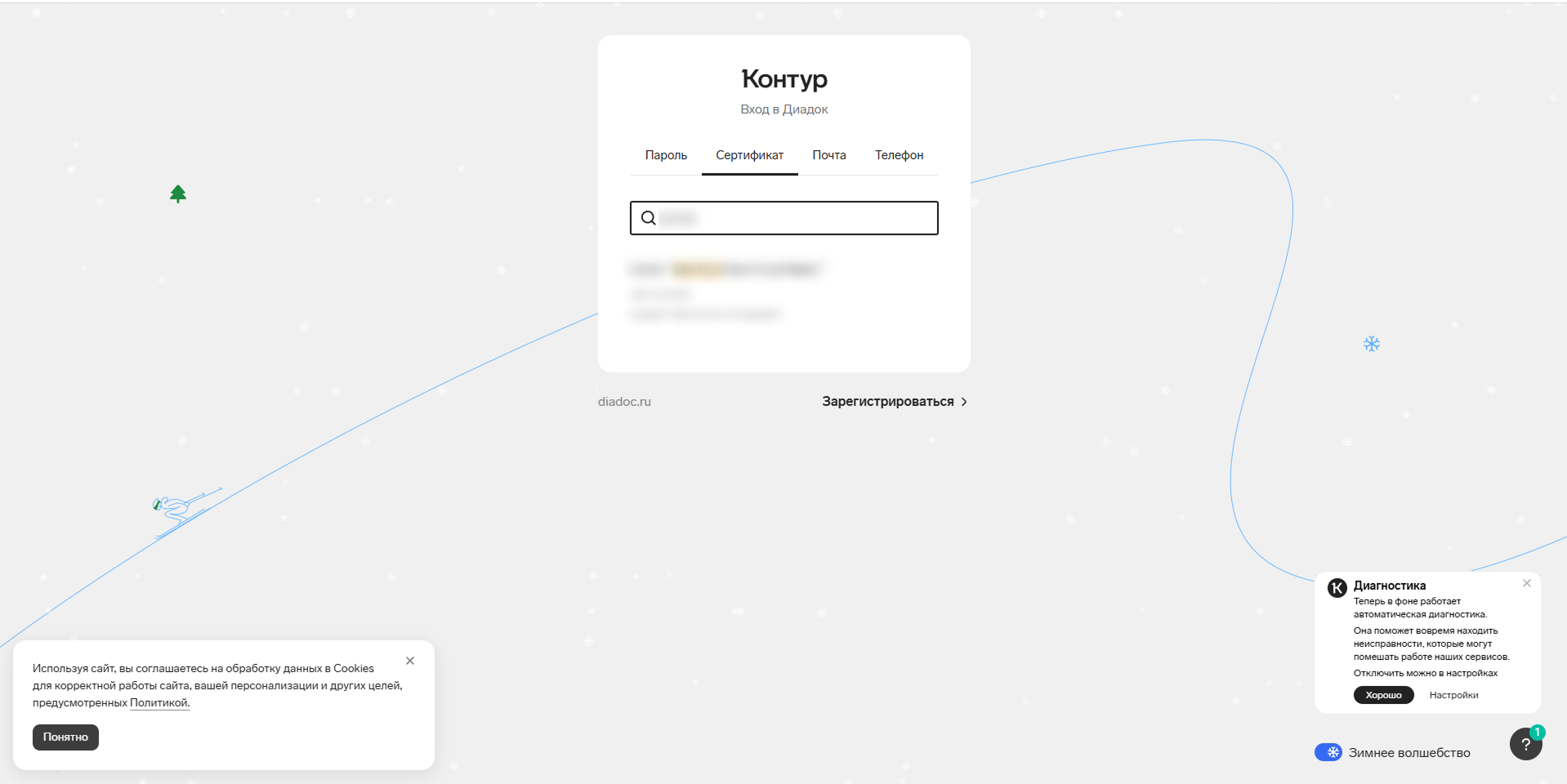Open the help question mark button
1567x784 pixels.
1525,744
